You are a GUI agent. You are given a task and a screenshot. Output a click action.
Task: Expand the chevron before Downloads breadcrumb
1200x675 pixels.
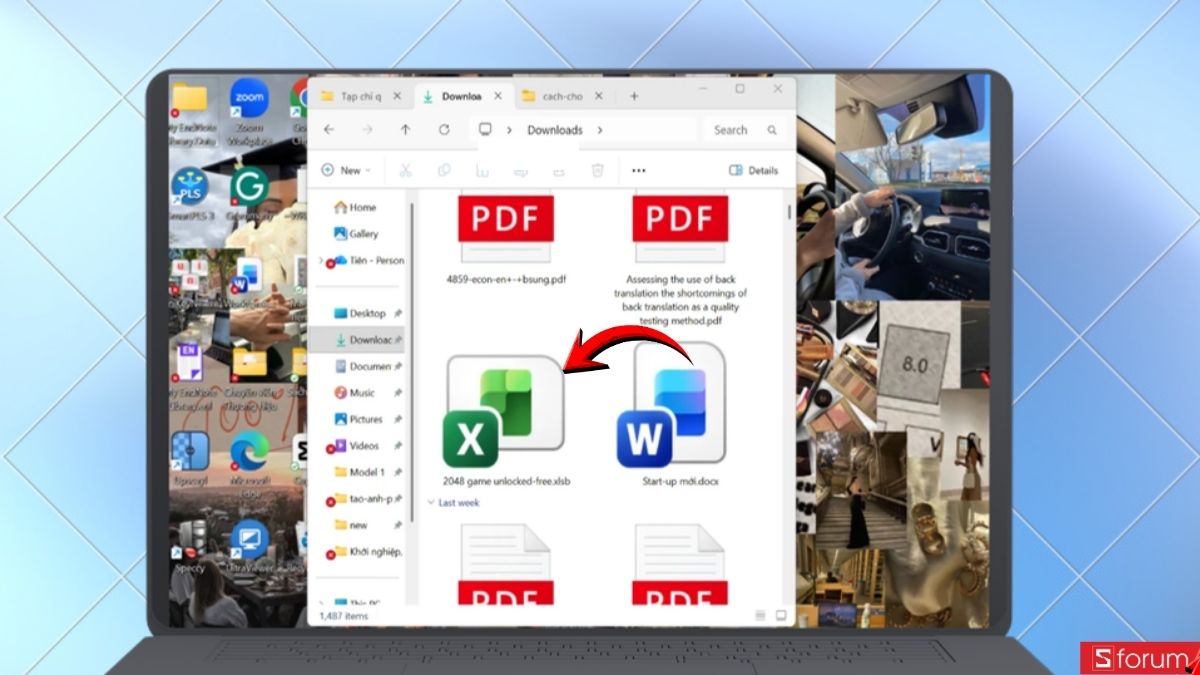pyautogui.click(x=510, y=130)
